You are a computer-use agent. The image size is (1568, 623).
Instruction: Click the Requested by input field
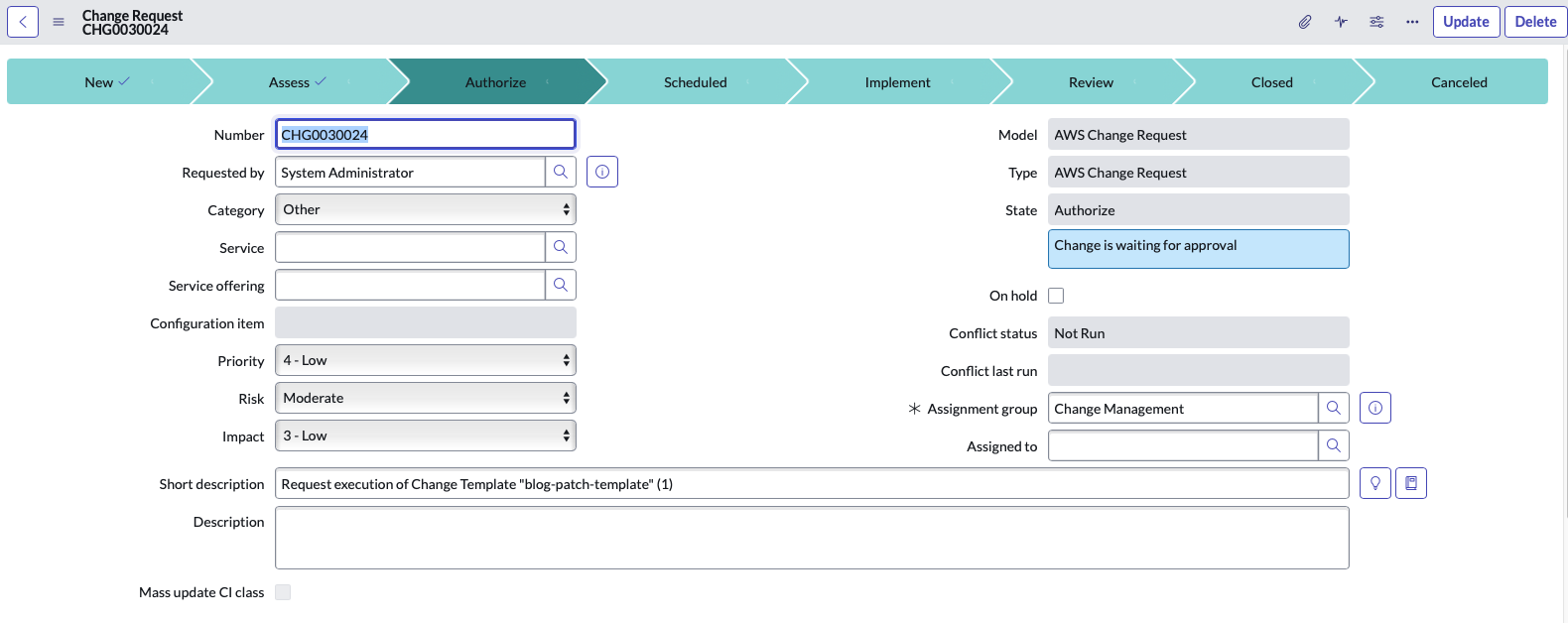click(x=410, y=172)
